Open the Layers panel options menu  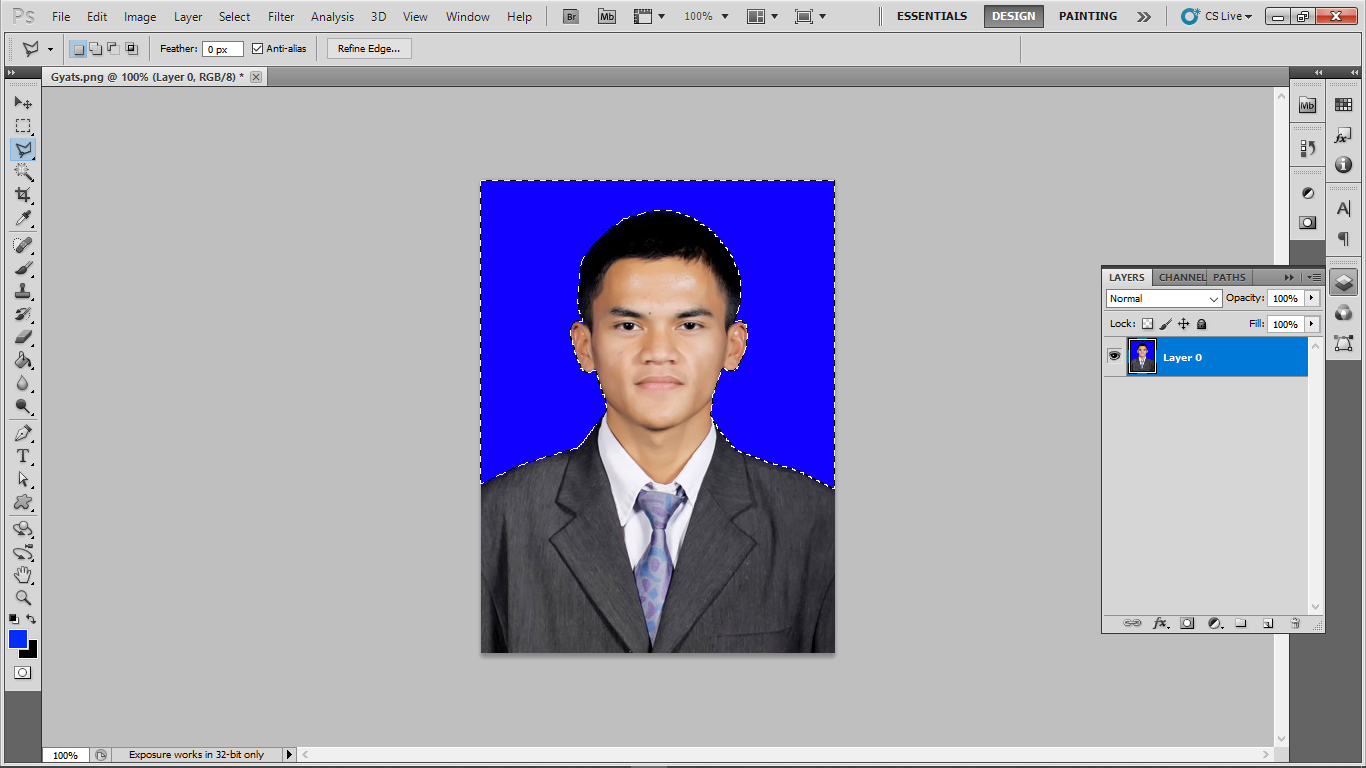tap(1314, 277)
